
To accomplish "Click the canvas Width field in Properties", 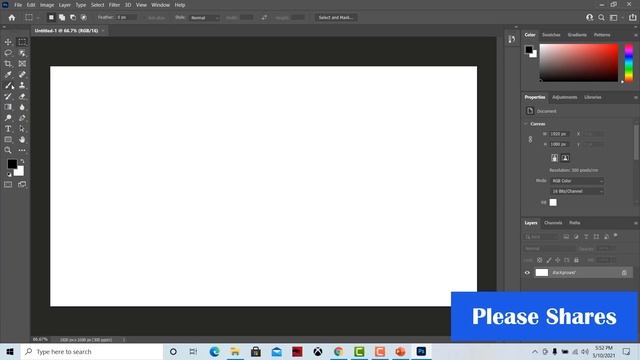I will point(559,134).
